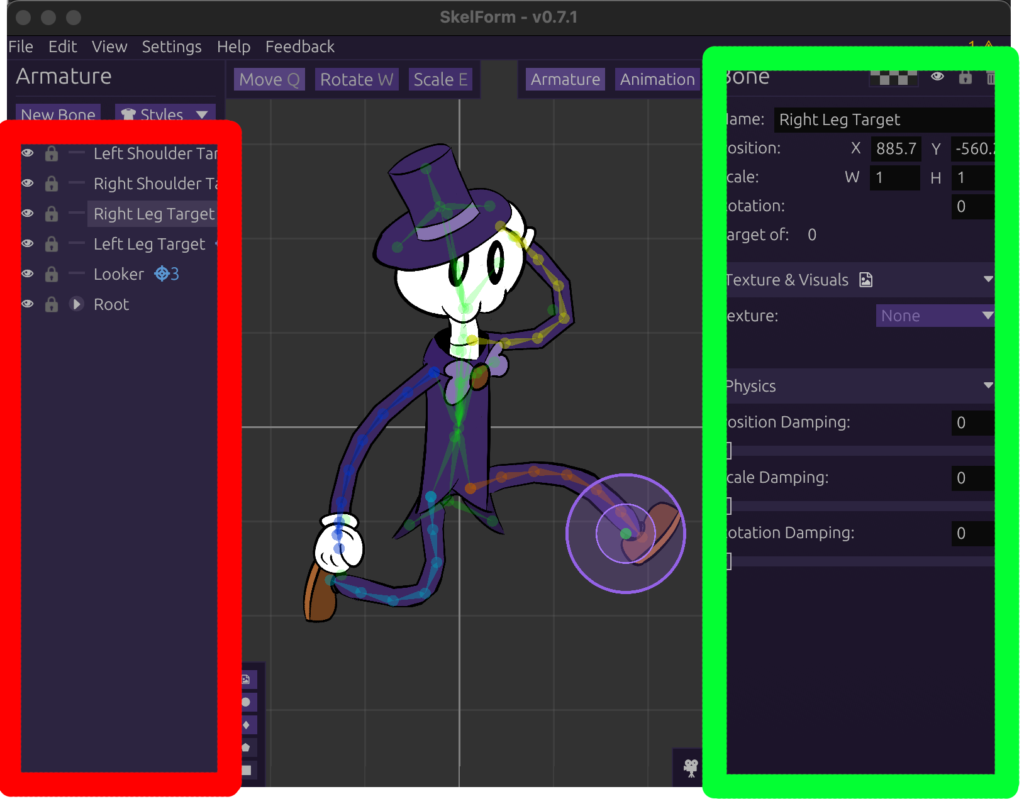Click the Name field with Right Leg Target
Screen dimensions: 1024x799
[x=885, y=120]
